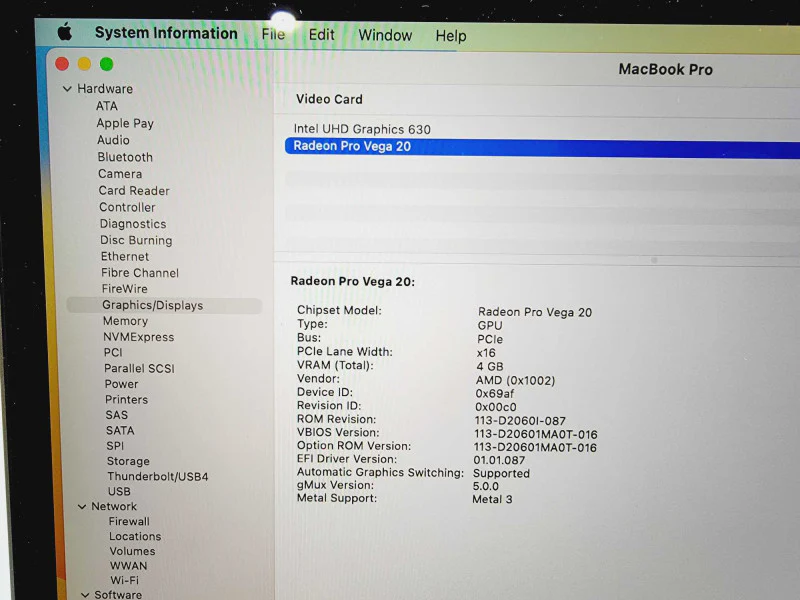
Task: Select Wi-Fi under Network
Action: coord(124,580)
